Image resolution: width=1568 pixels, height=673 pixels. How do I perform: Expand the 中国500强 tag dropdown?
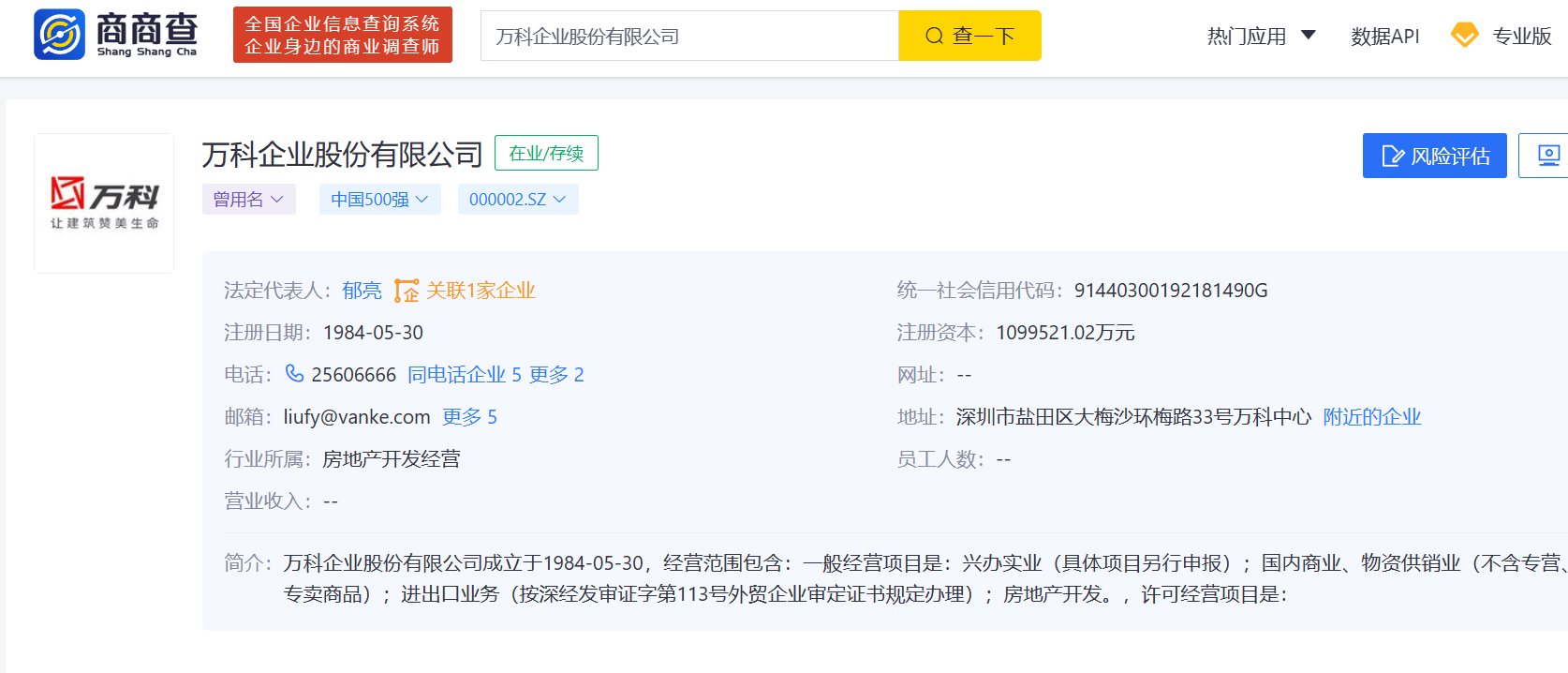point(379,200)
